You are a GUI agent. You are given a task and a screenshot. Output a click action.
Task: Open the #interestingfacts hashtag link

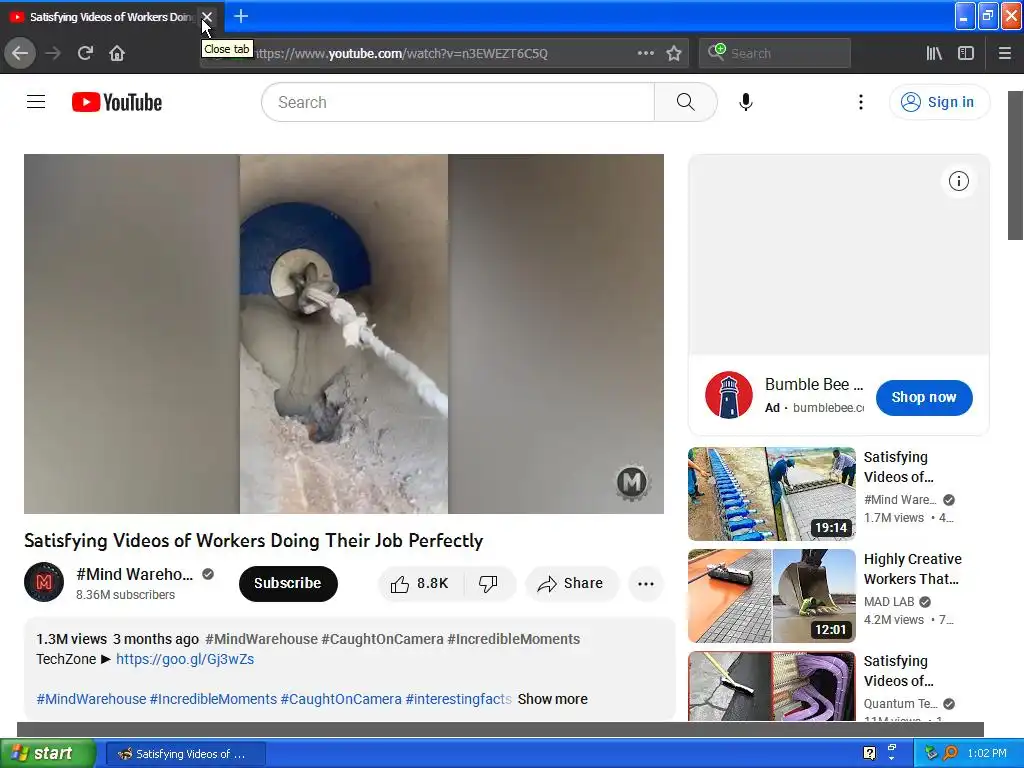458,699
